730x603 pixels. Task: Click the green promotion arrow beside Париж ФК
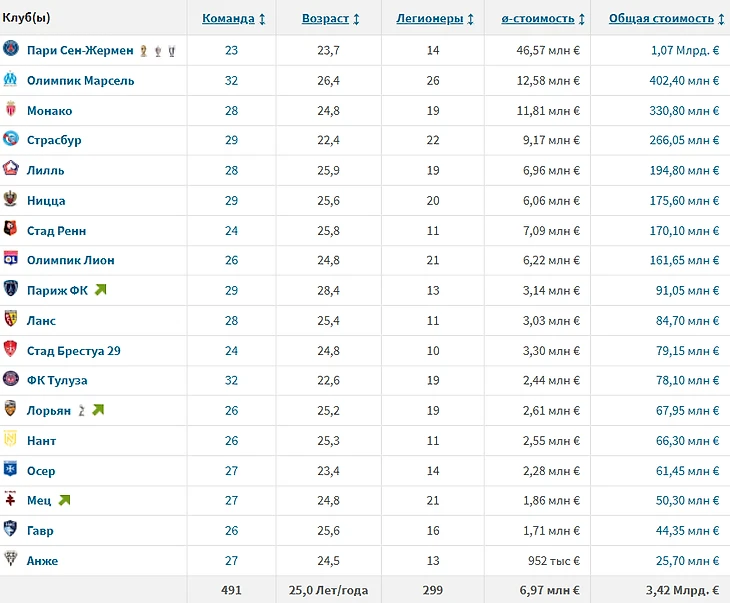pyautogui.click(x=100, y=290)
